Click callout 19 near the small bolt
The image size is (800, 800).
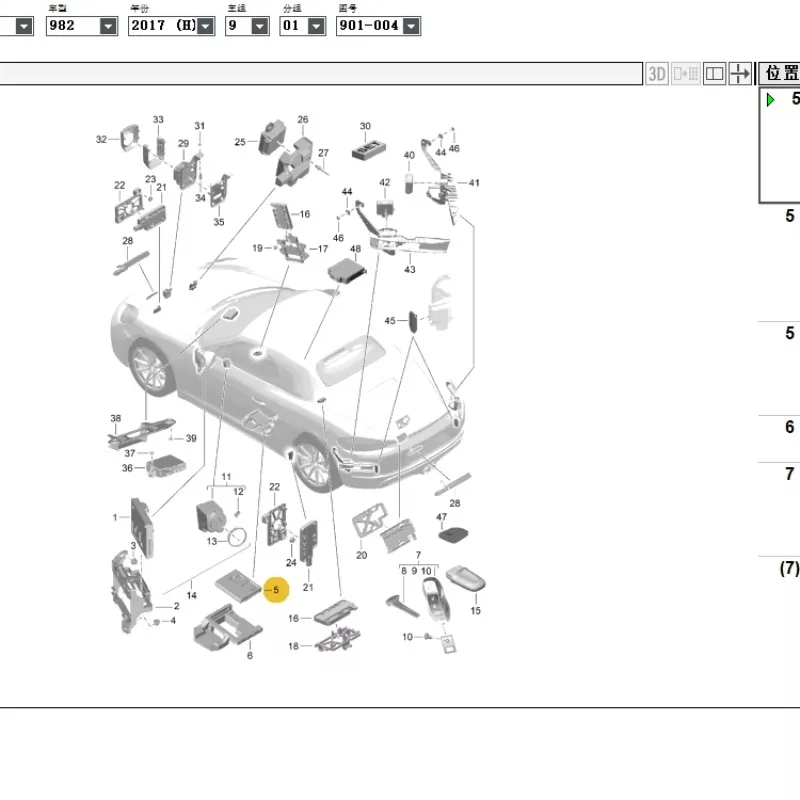(x=258, y=248)
